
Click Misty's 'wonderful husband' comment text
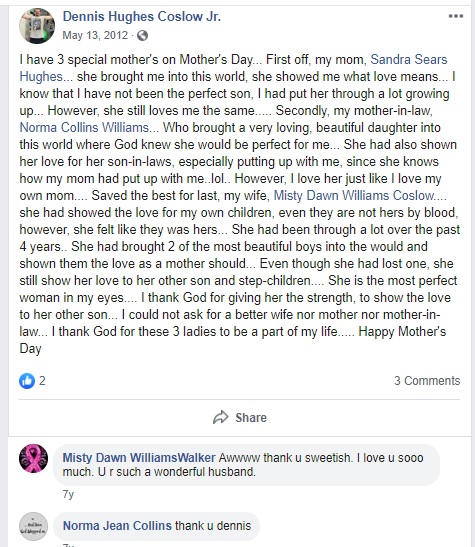click(x=243, y=465)
